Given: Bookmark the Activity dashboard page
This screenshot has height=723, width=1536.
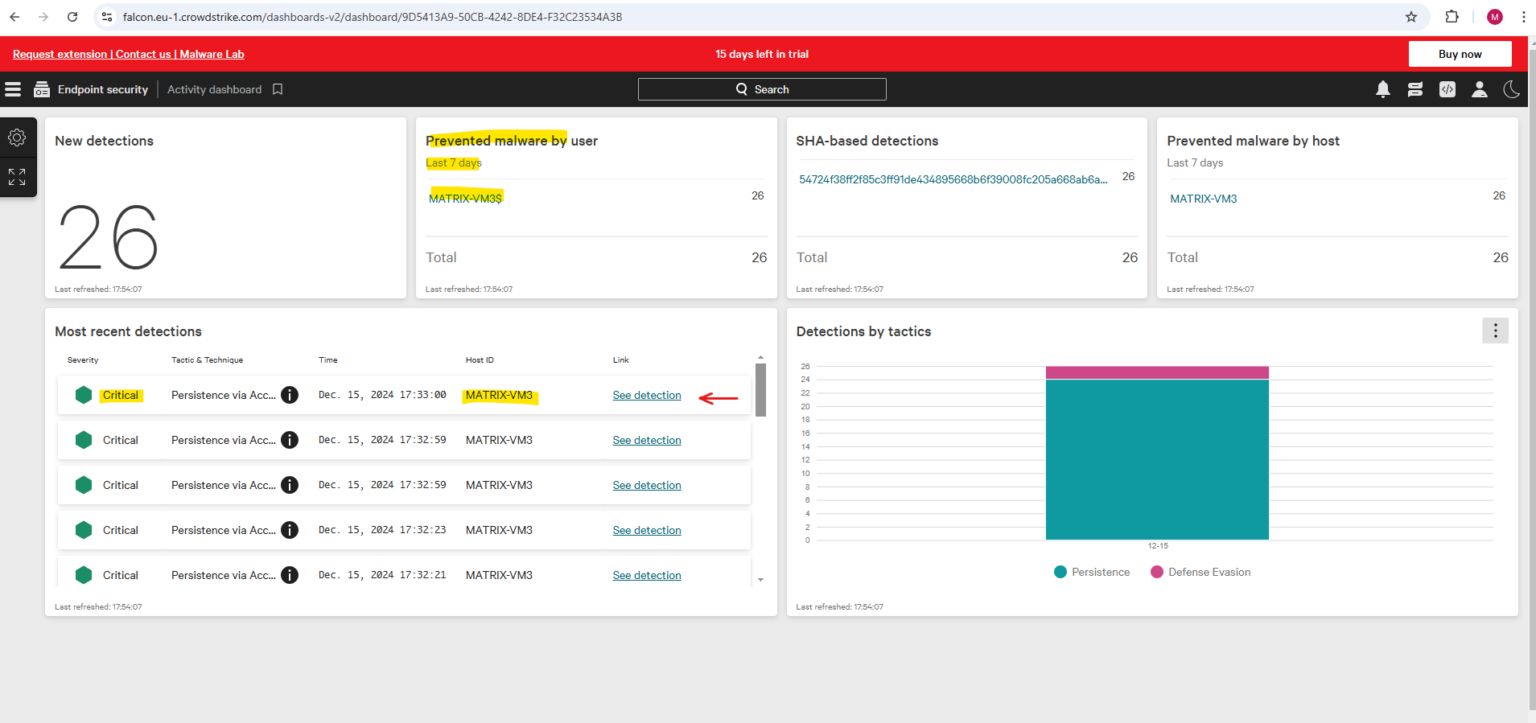Looking at the screenshot, I should 278,89.
